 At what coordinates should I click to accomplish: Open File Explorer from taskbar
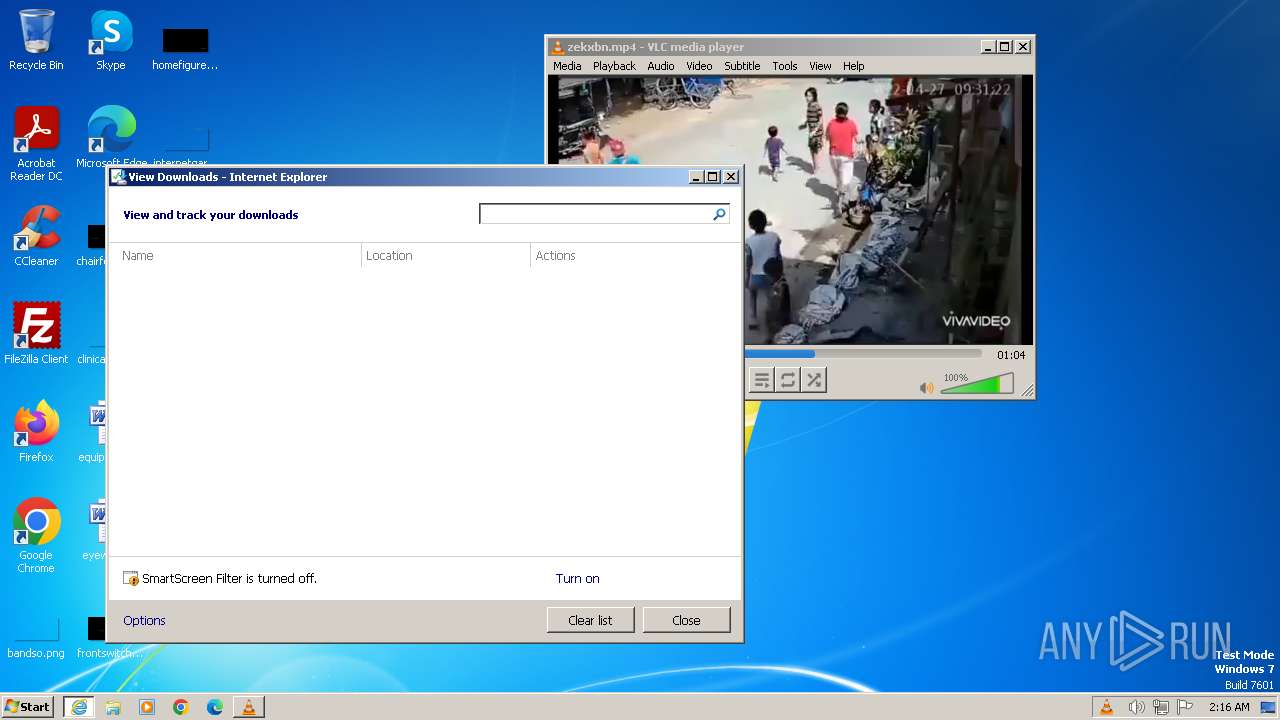(x=113, y=707)
